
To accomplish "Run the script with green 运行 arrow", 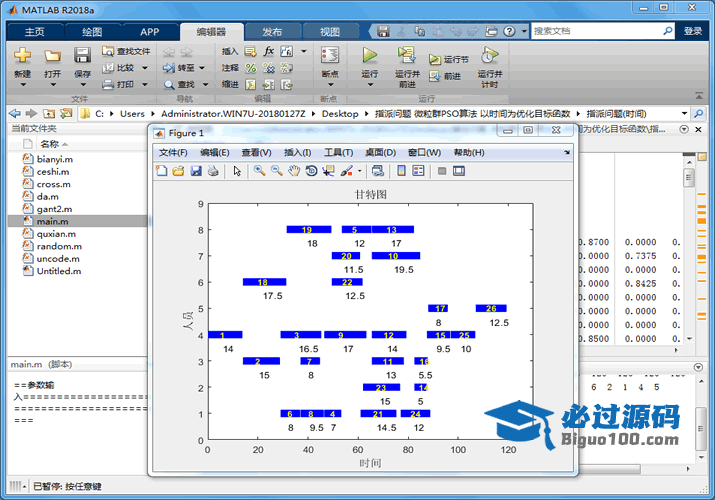I will point(369,56).
